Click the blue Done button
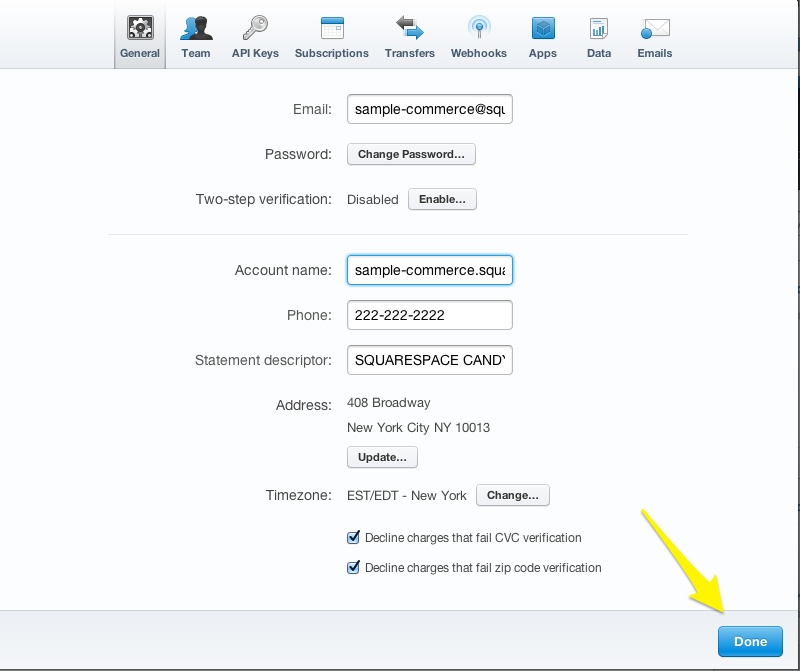 [750, 642]
